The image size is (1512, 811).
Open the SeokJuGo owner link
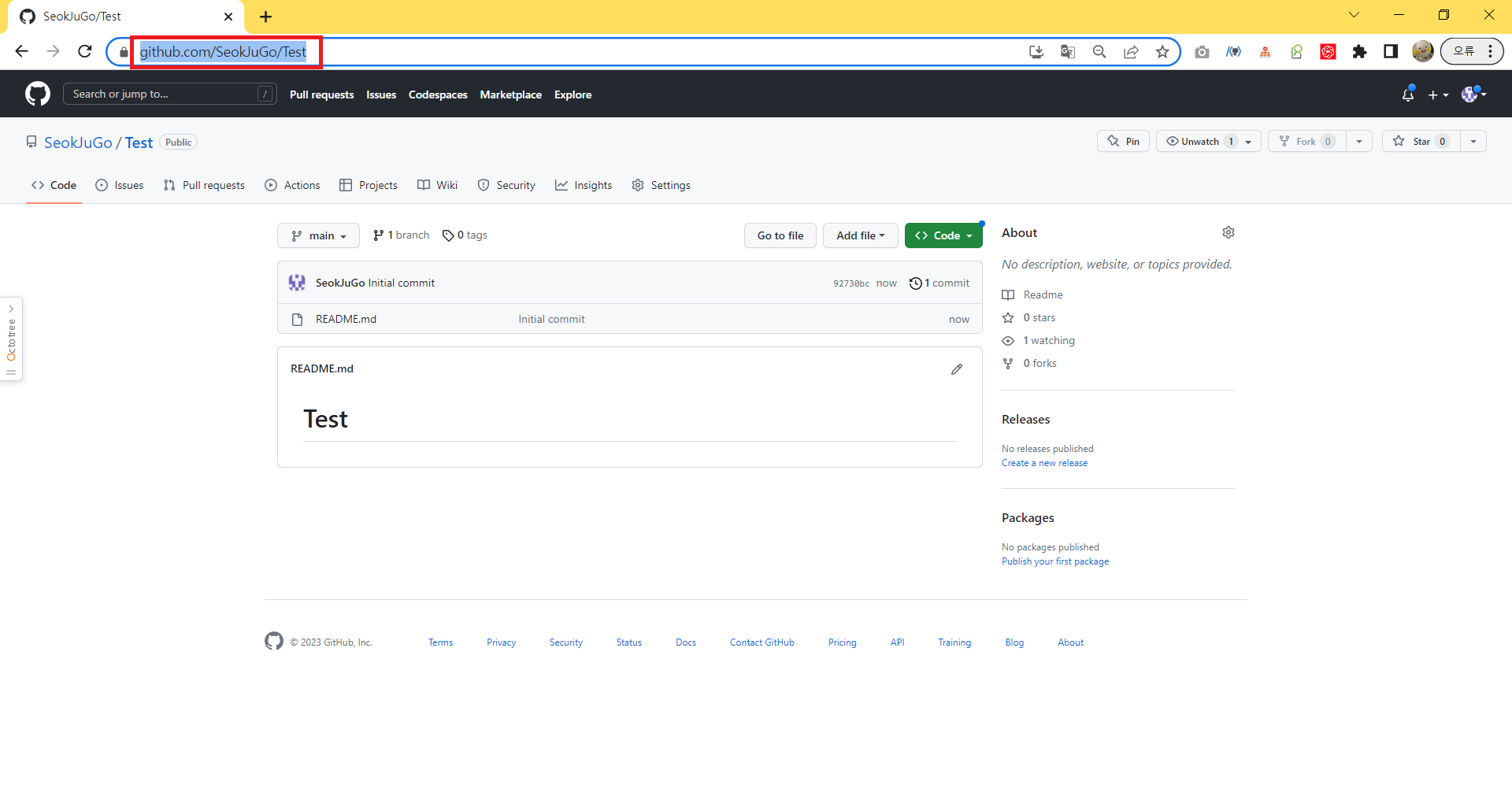[x=78, y=143]
